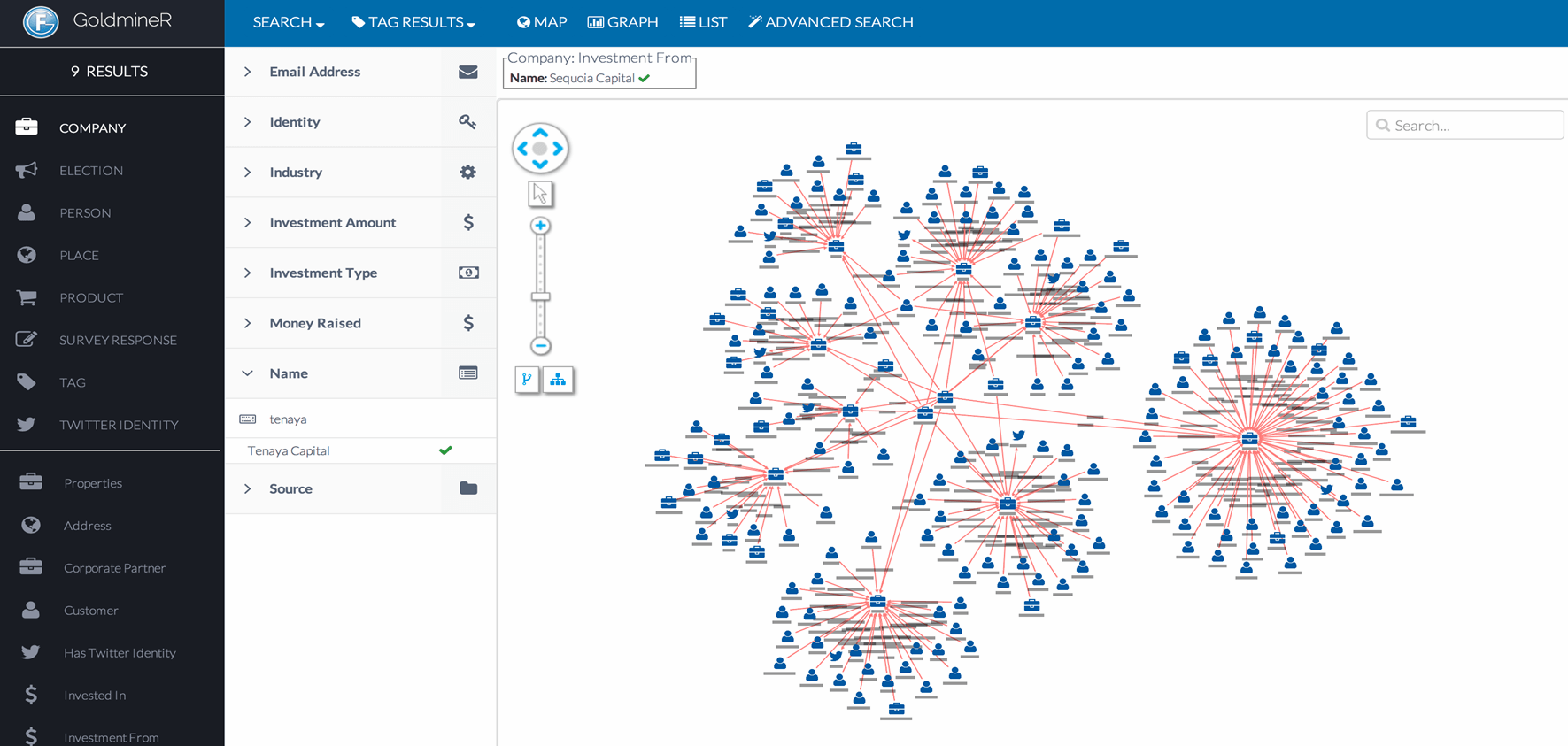Click the Industry gear icon
Viewport: 1568px width, 746px height.
pyautogui.click(x=467, y=173)
